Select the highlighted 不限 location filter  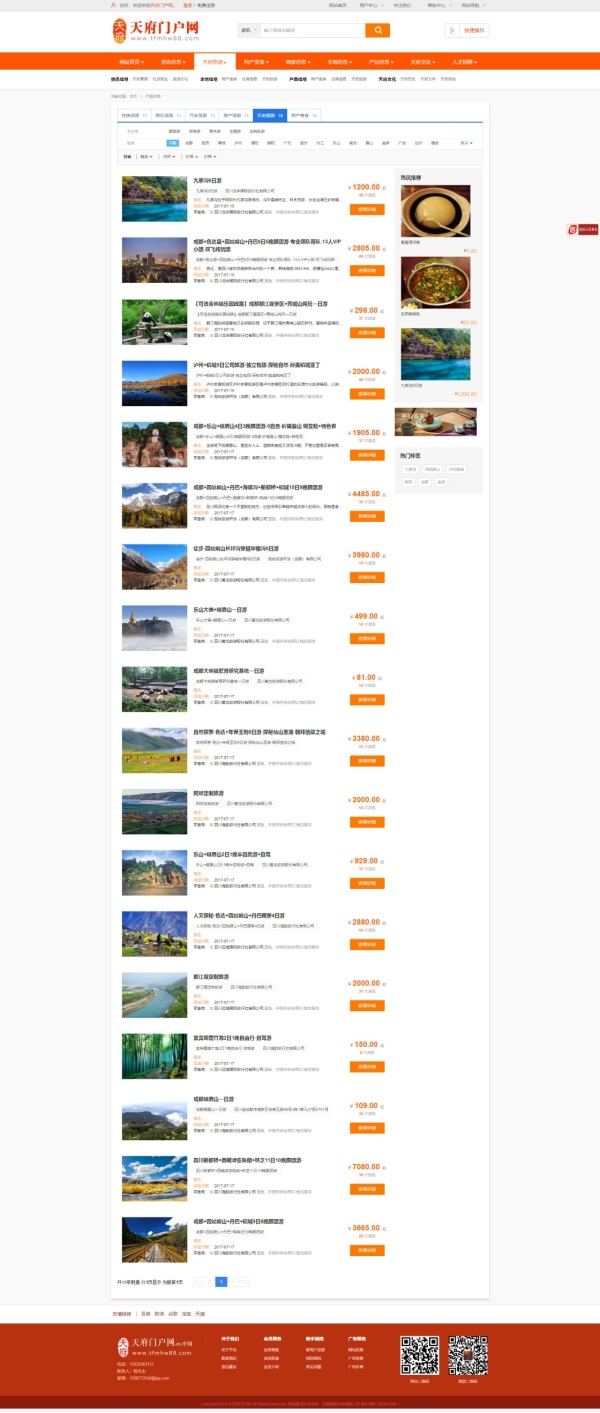tap(173, 143)
